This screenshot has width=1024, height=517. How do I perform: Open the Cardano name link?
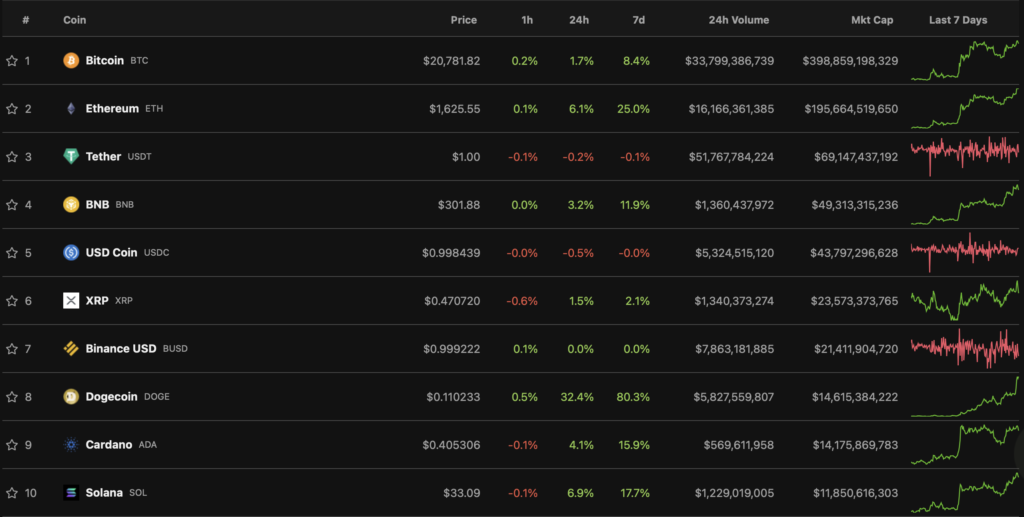click(x=108, y=445)
